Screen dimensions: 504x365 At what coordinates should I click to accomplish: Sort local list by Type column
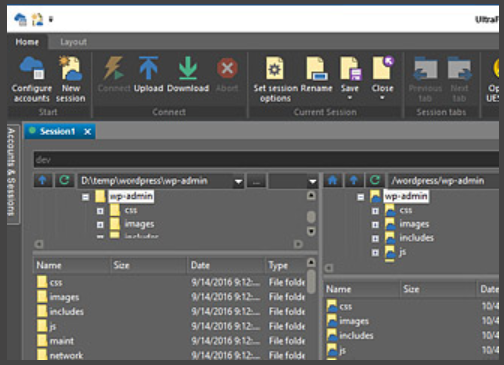pyautogui.click(x=286, y=265)
